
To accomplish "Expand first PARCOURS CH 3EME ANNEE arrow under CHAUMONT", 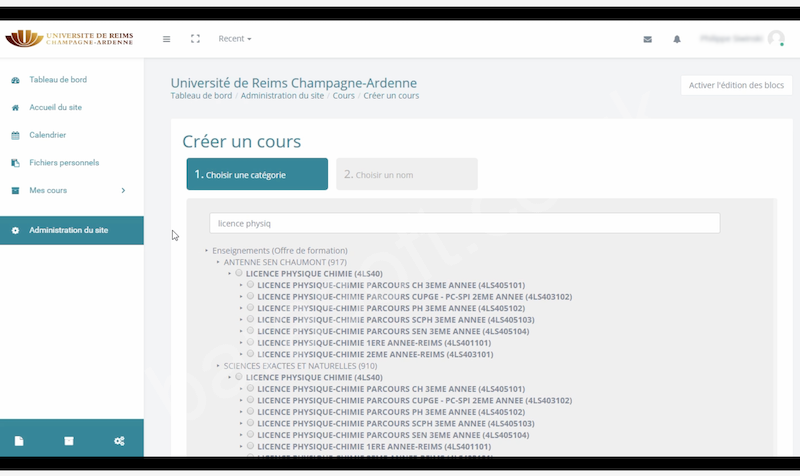I will [x=241, y=285].
